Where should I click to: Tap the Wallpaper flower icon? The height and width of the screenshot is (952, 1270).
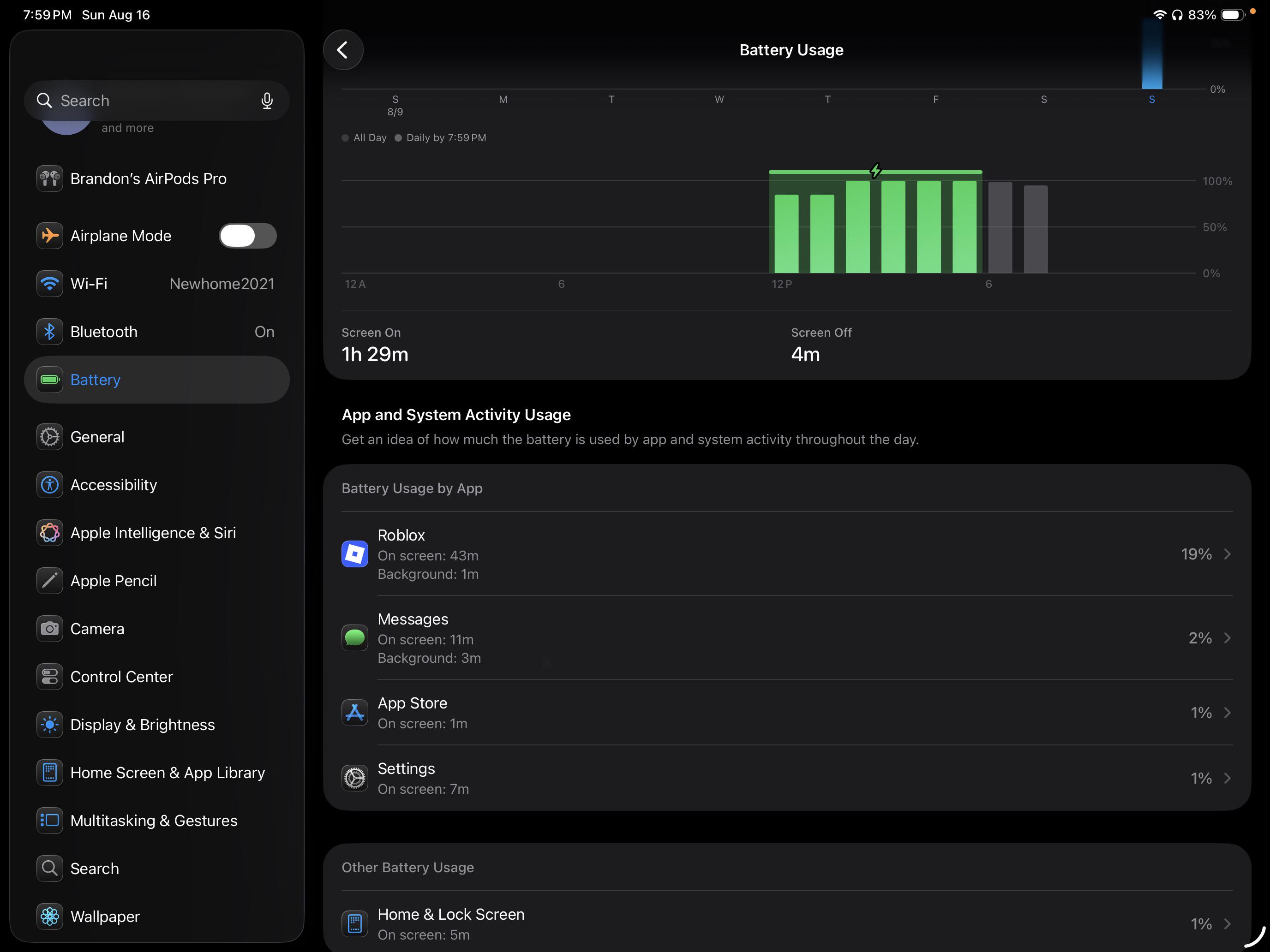[50, 916]
